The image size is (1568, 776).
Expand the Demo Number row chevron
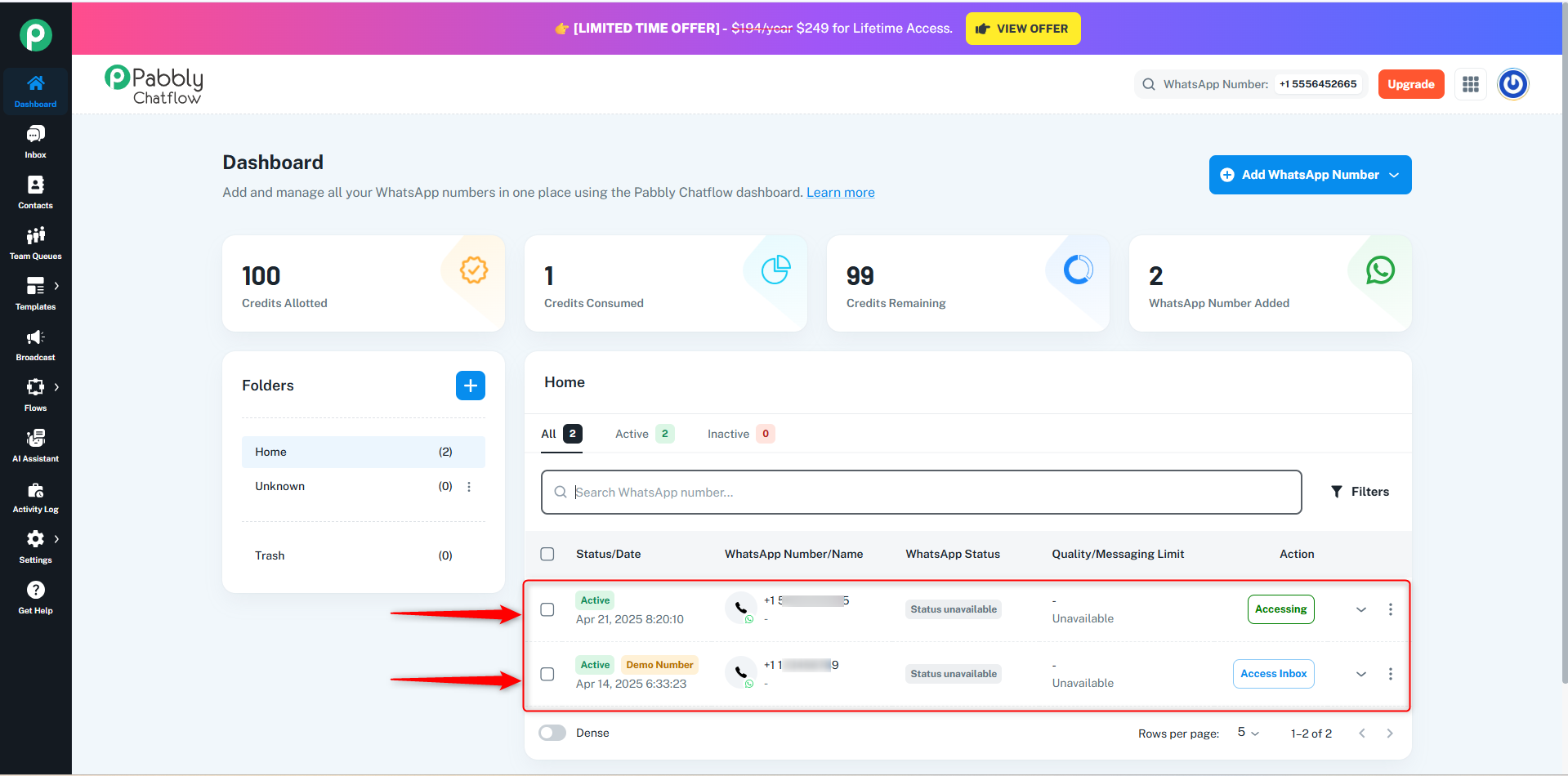1361,674
